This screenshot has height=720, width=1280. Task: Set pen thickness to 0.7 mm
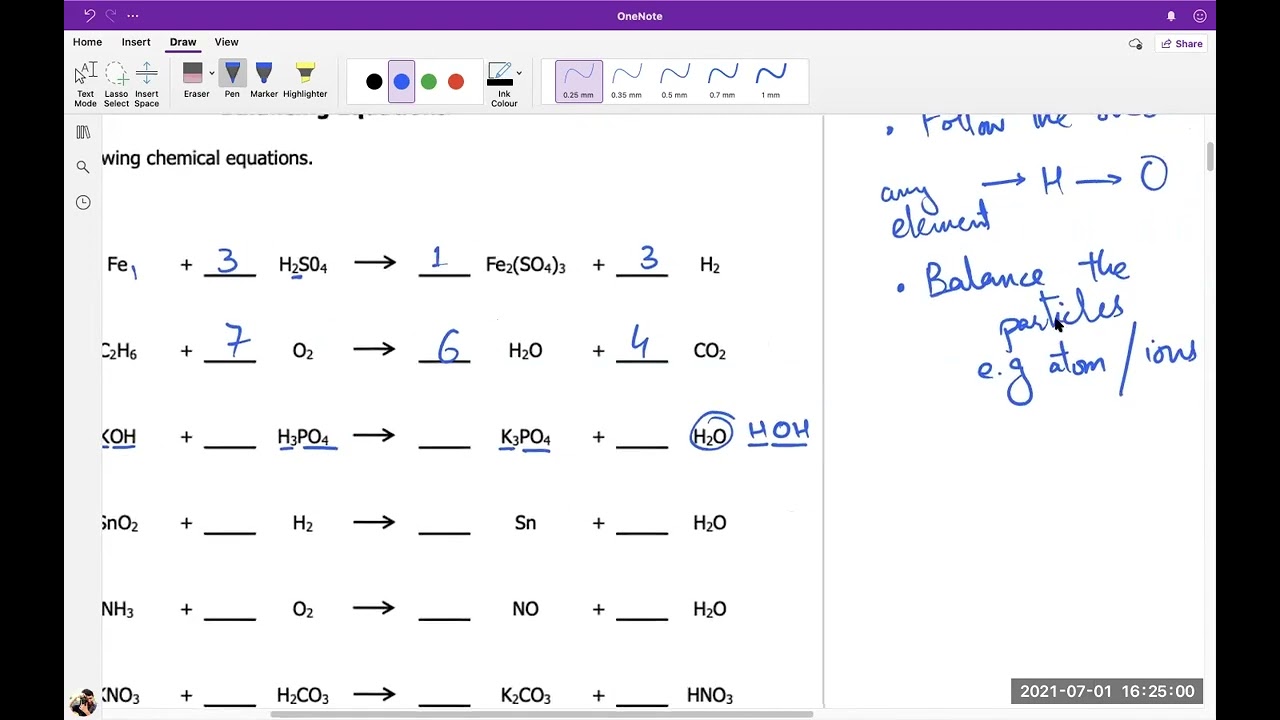722,81
